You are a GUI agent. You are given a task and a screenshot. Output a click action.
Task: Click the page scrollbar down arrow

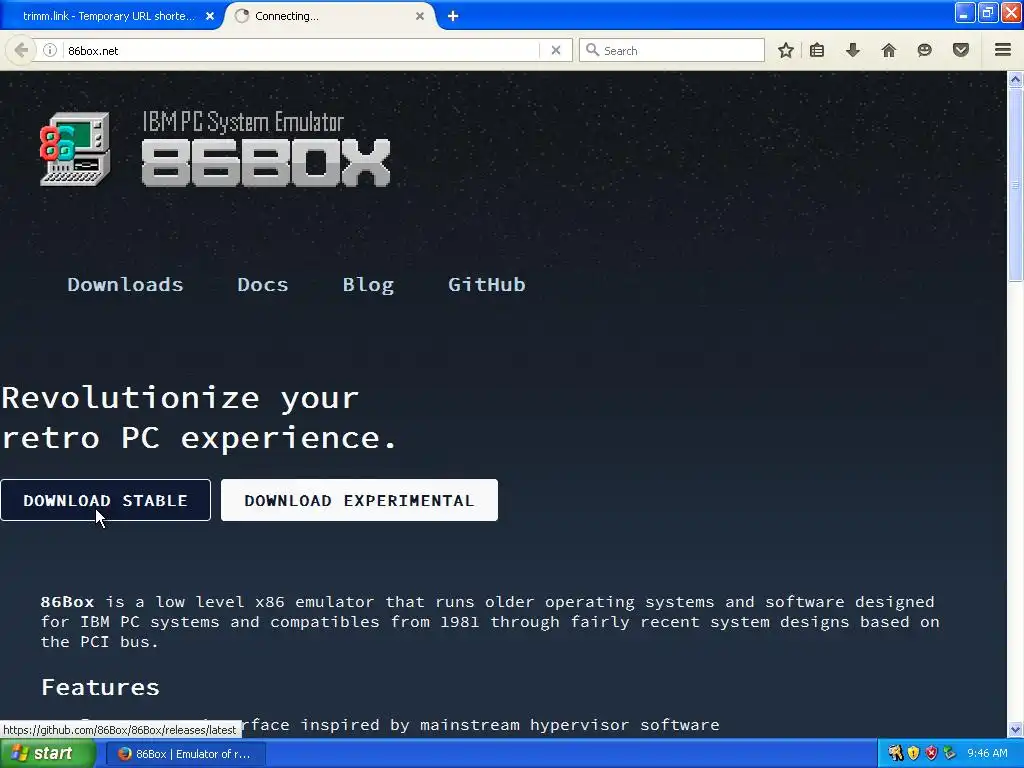point(1016,729)
